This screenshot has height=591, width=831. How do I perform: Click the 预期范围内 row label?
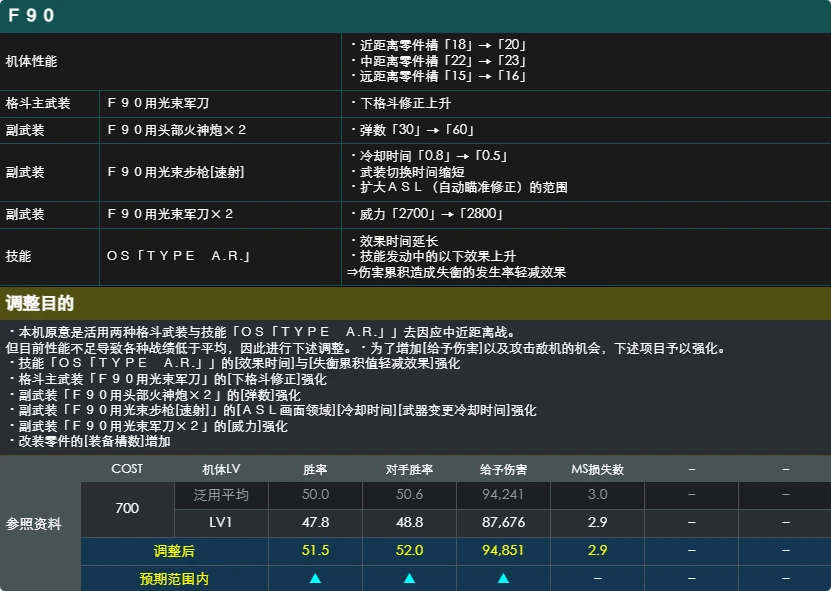coord(174,579)
